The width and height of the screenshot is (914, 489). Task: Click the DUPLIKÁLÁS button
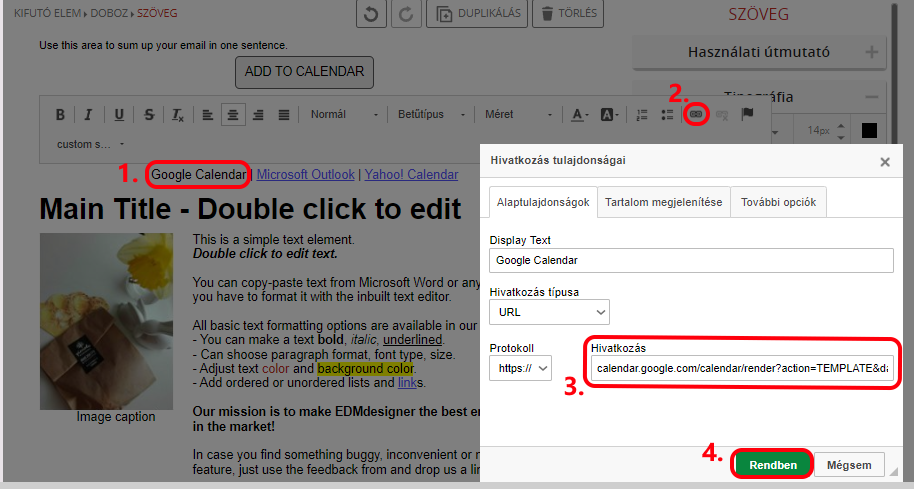(477, 13)
